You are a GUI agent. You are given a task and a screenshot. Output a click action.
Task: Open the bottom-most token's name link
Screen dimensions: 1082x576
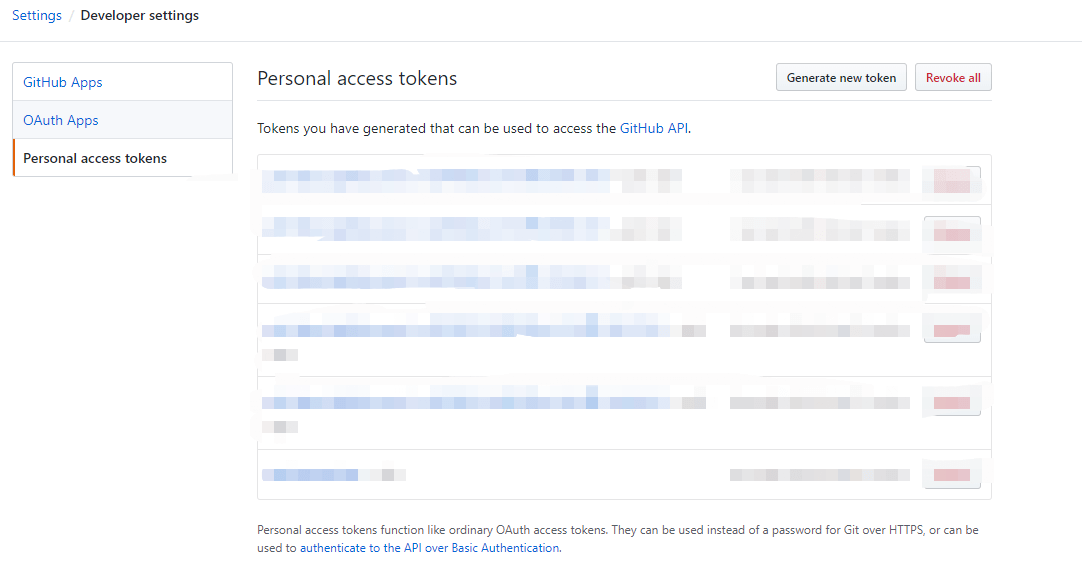point(310,474)
